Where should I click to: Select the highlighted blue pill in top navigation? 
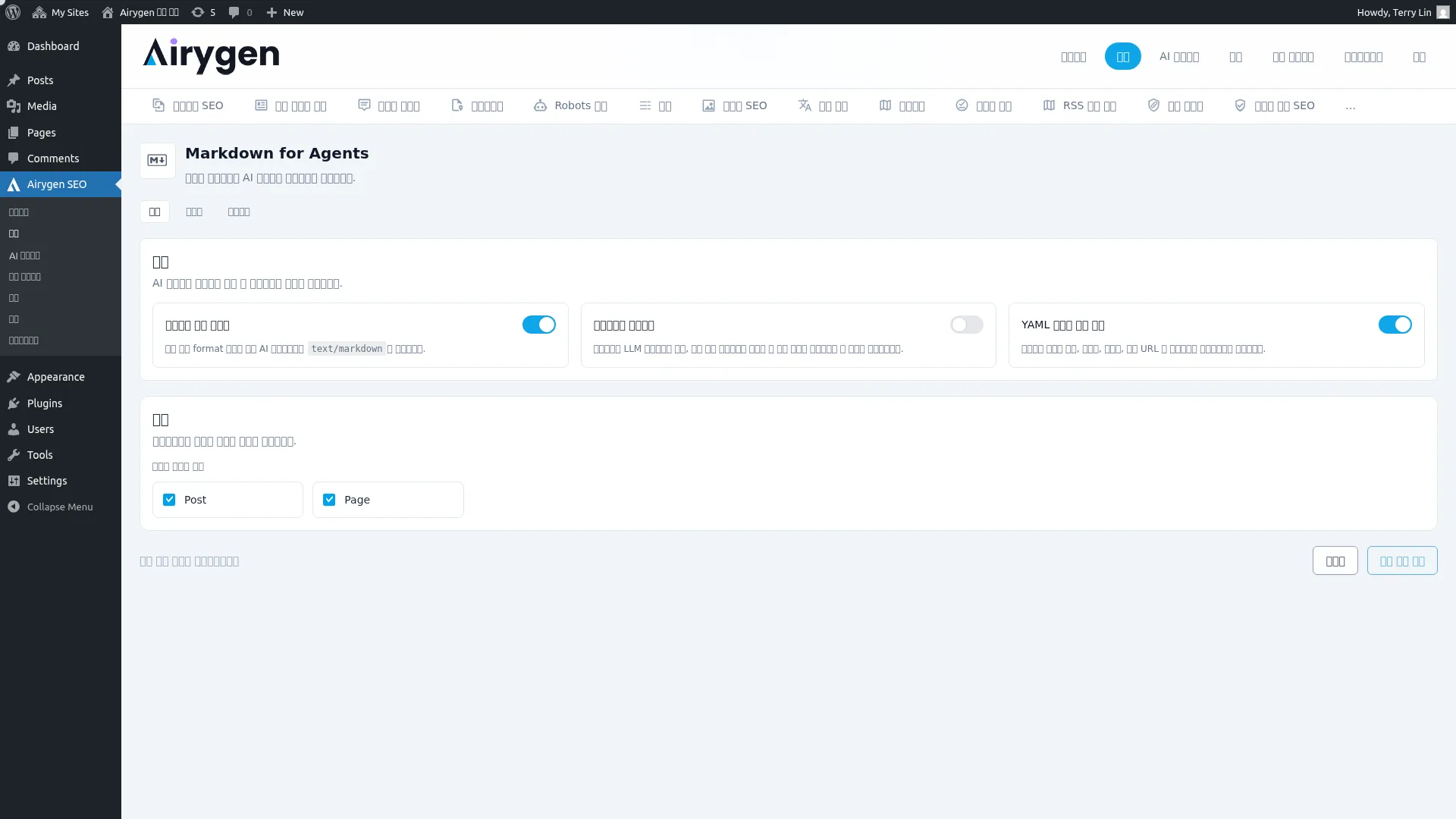[1122, 56]
